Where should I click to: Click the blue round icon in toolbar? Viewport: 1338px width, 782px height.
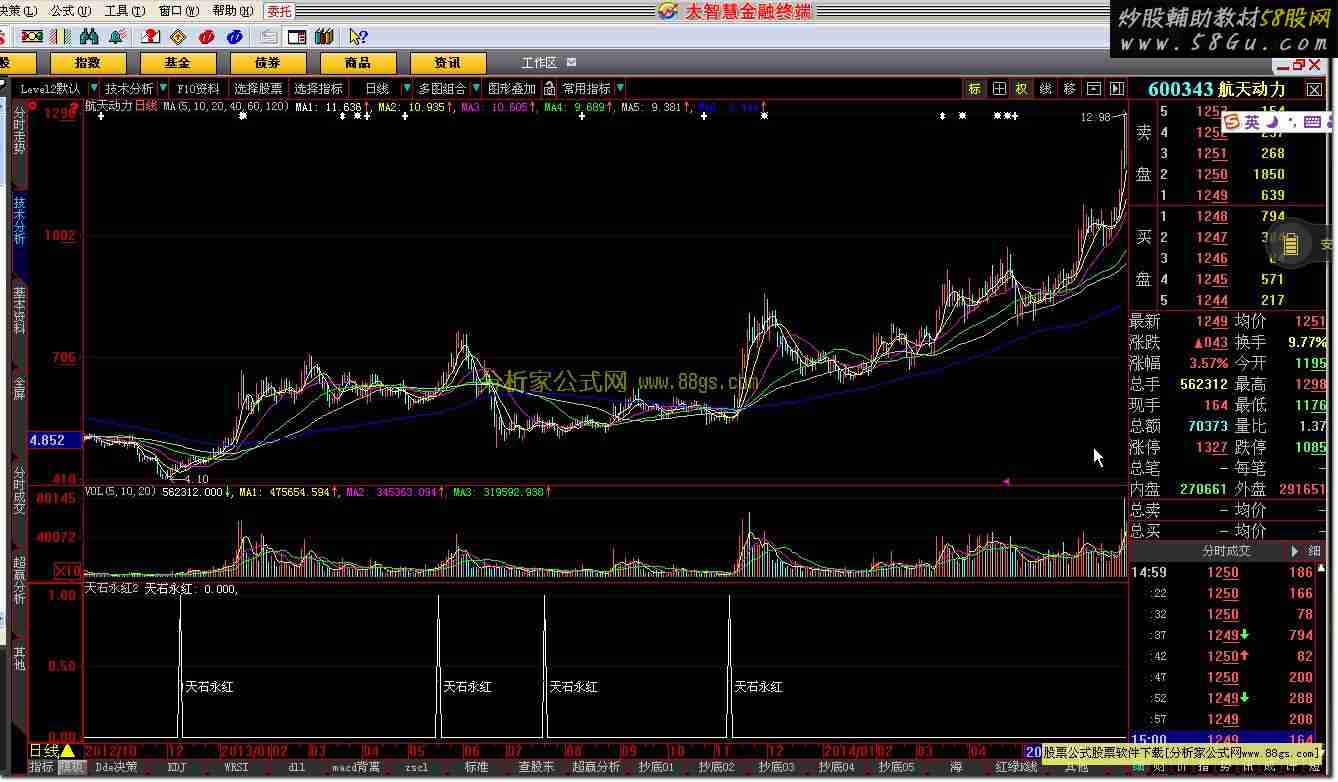[x=234, y=37]
